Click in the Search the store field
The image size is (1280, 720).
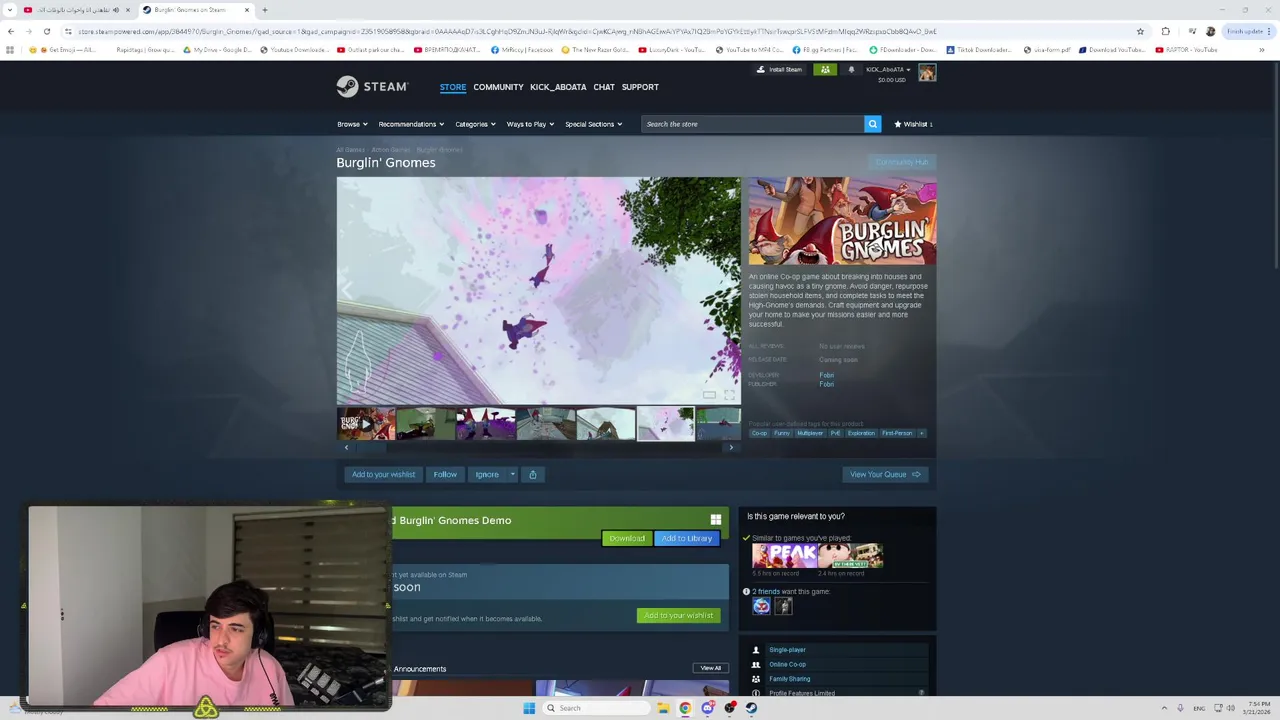[752, 124]
